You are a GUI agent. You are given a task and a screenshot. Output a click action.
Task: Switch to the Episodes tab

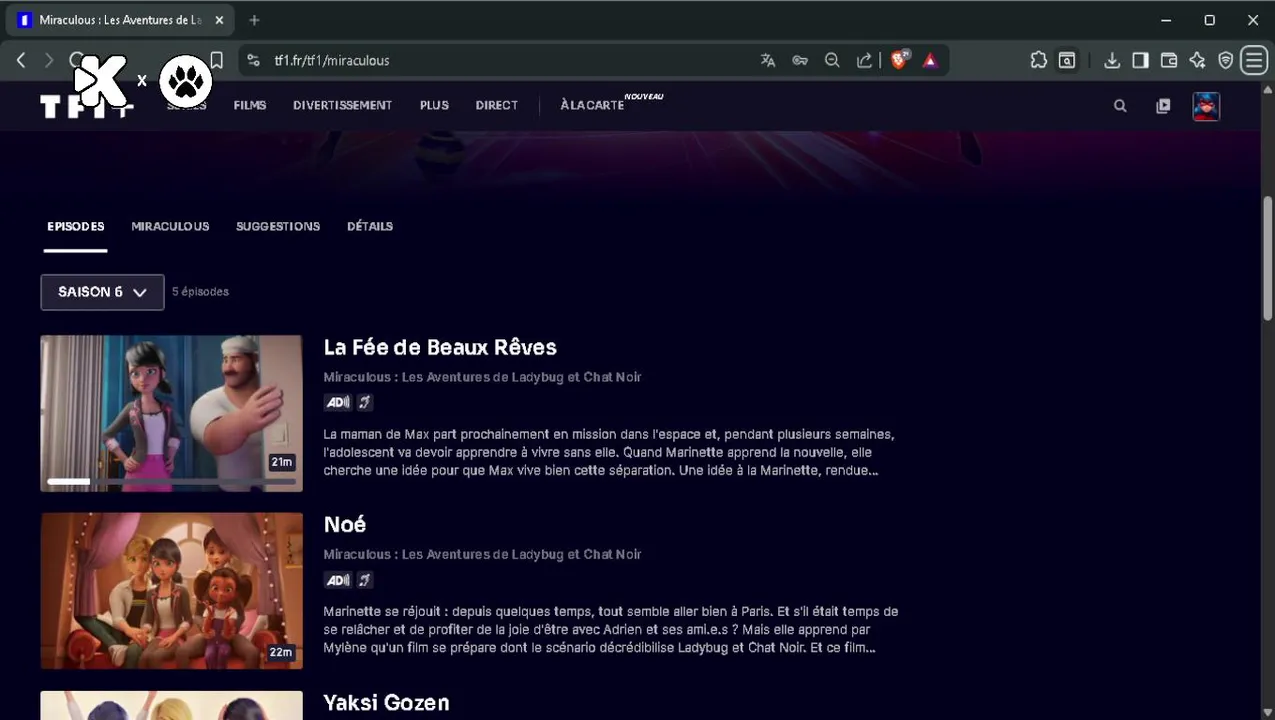coord(76,226)
